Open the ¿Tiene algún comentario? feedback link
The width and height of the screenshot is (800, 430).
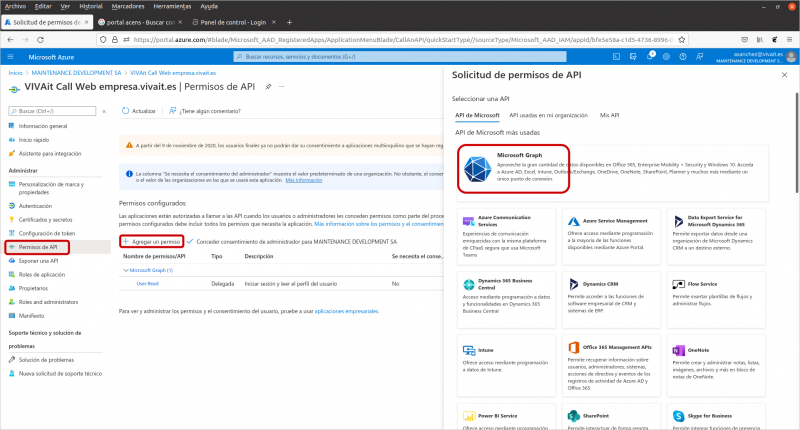click(x=205, y=111)
